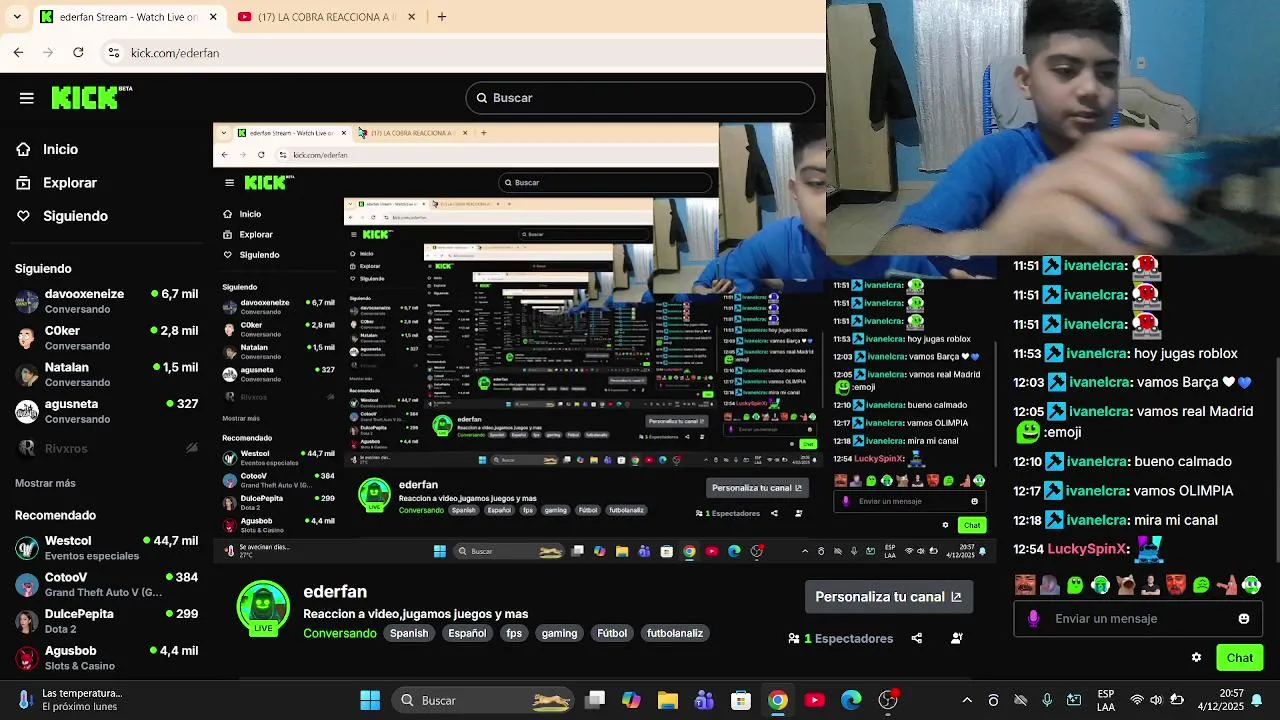Select offline channel Rivxros
The height and width of the screenshot is (720, 1280).
point(106,449)
